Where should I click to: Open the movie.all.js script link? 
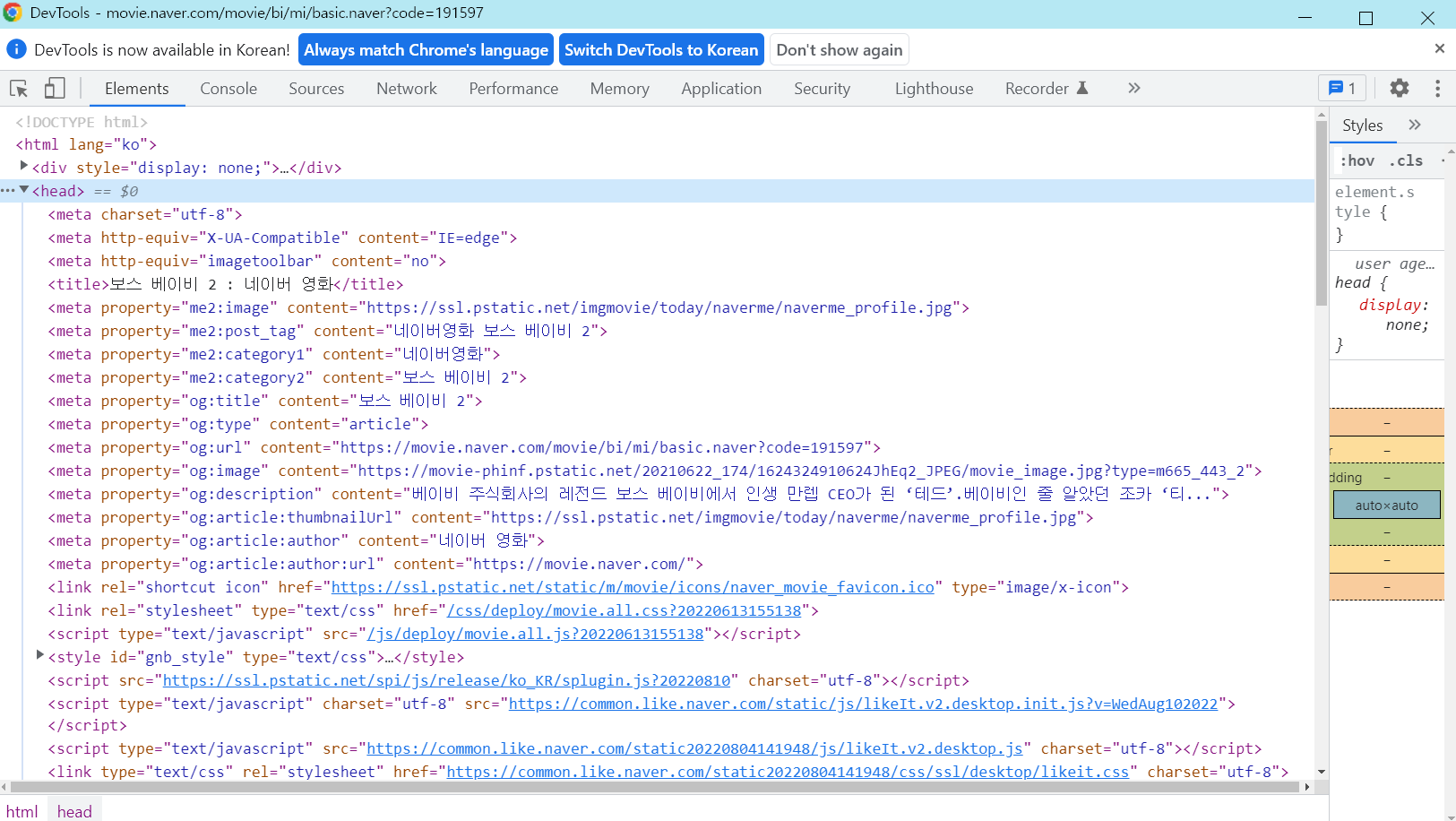click(535, 634)
